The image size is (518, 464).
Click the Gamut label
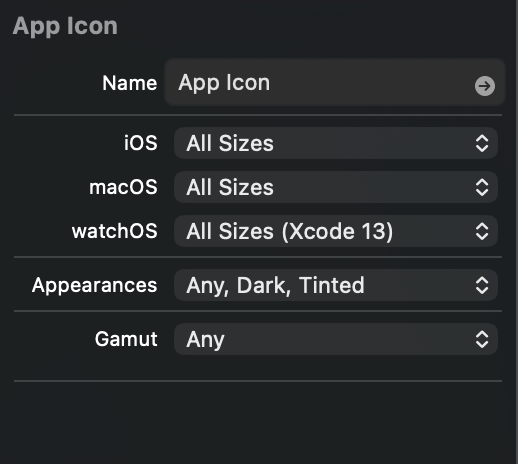coord(126,339)
